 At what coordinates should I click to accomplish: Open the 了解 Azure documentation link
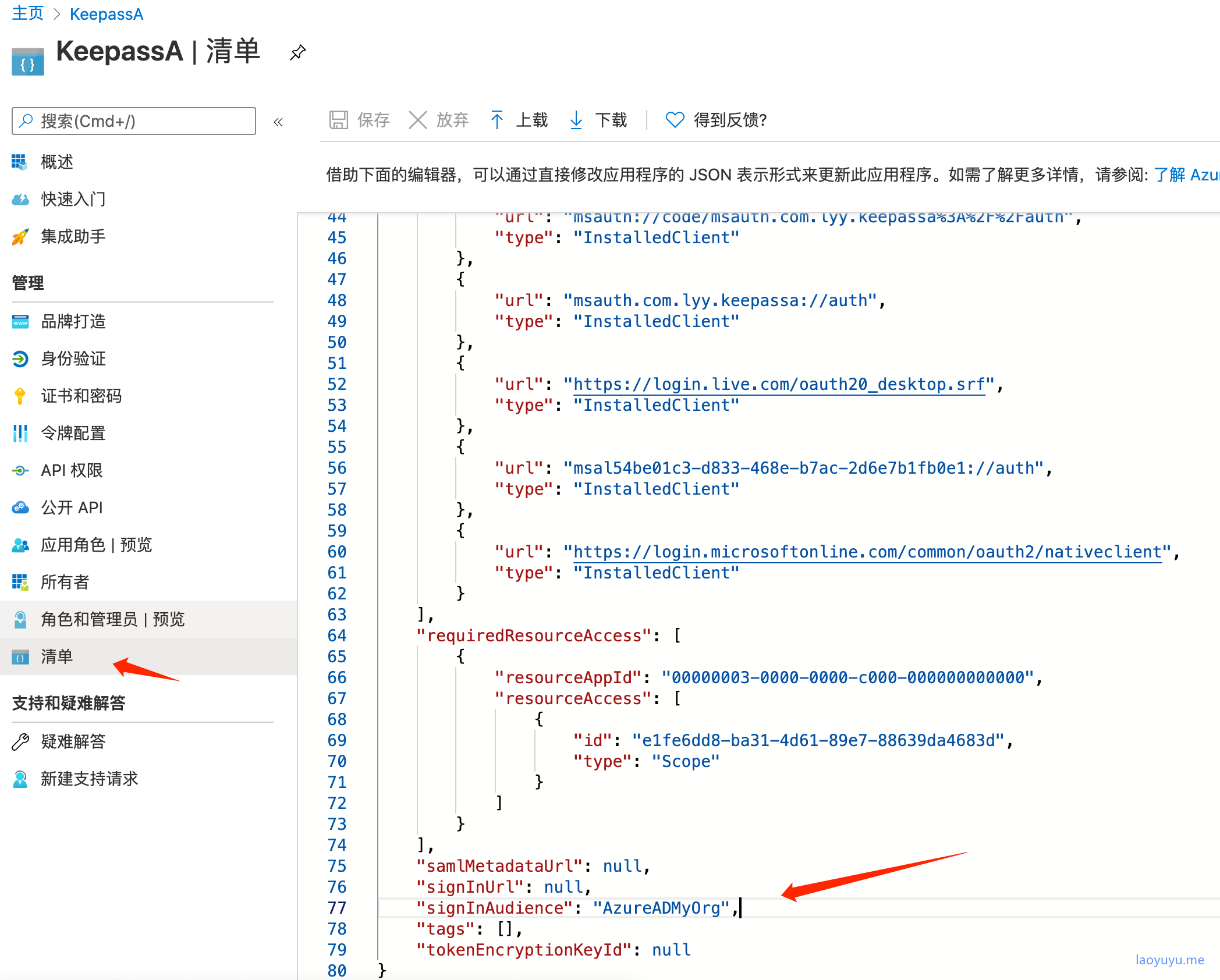coord(1186,175)
